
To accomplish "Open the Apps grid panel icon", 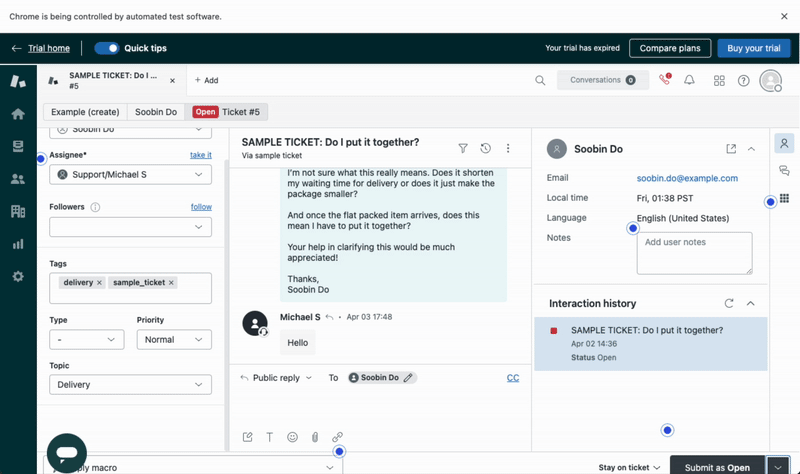I will pyautogui.click(x=784, y=198).
